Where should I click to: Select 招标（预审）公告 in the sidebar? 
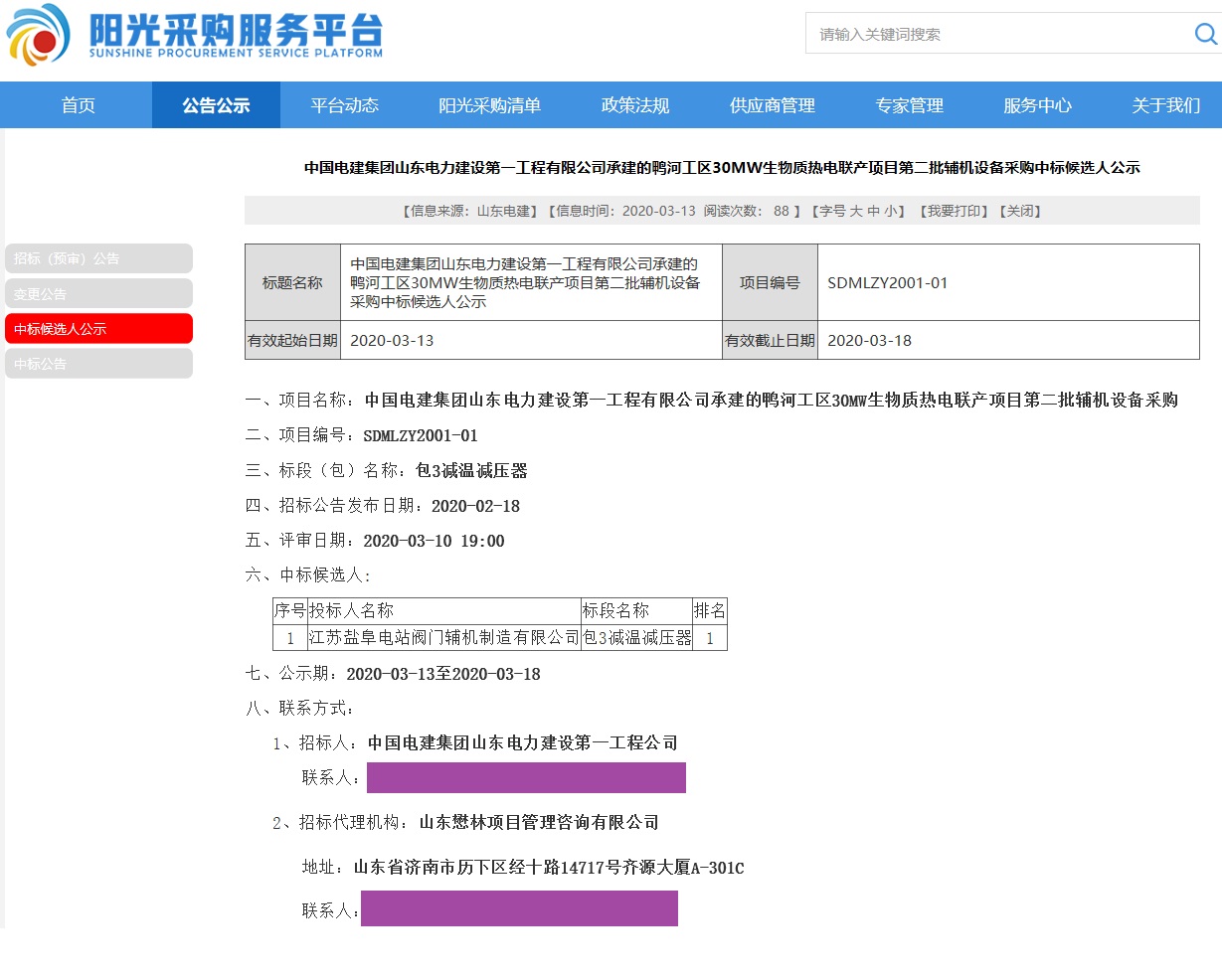(x=98, y=258)
